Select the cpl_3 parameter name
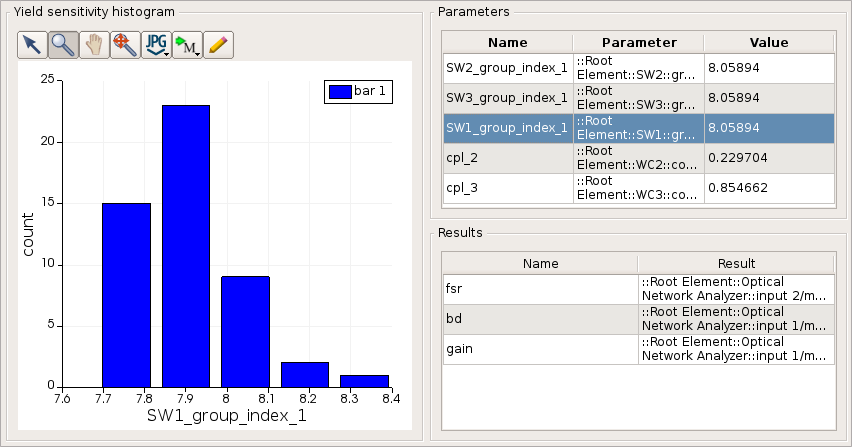 coord(462,188)
